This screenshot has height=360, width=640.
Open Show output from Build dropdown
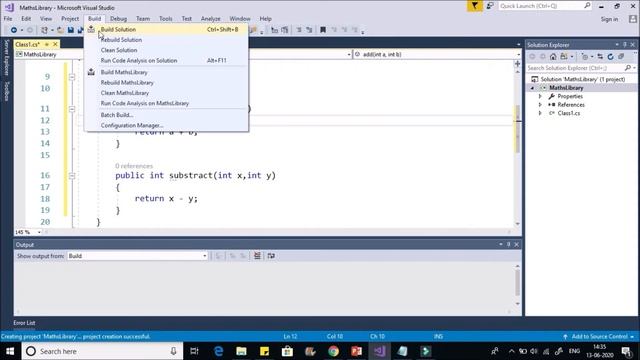[x=138, y=256]
